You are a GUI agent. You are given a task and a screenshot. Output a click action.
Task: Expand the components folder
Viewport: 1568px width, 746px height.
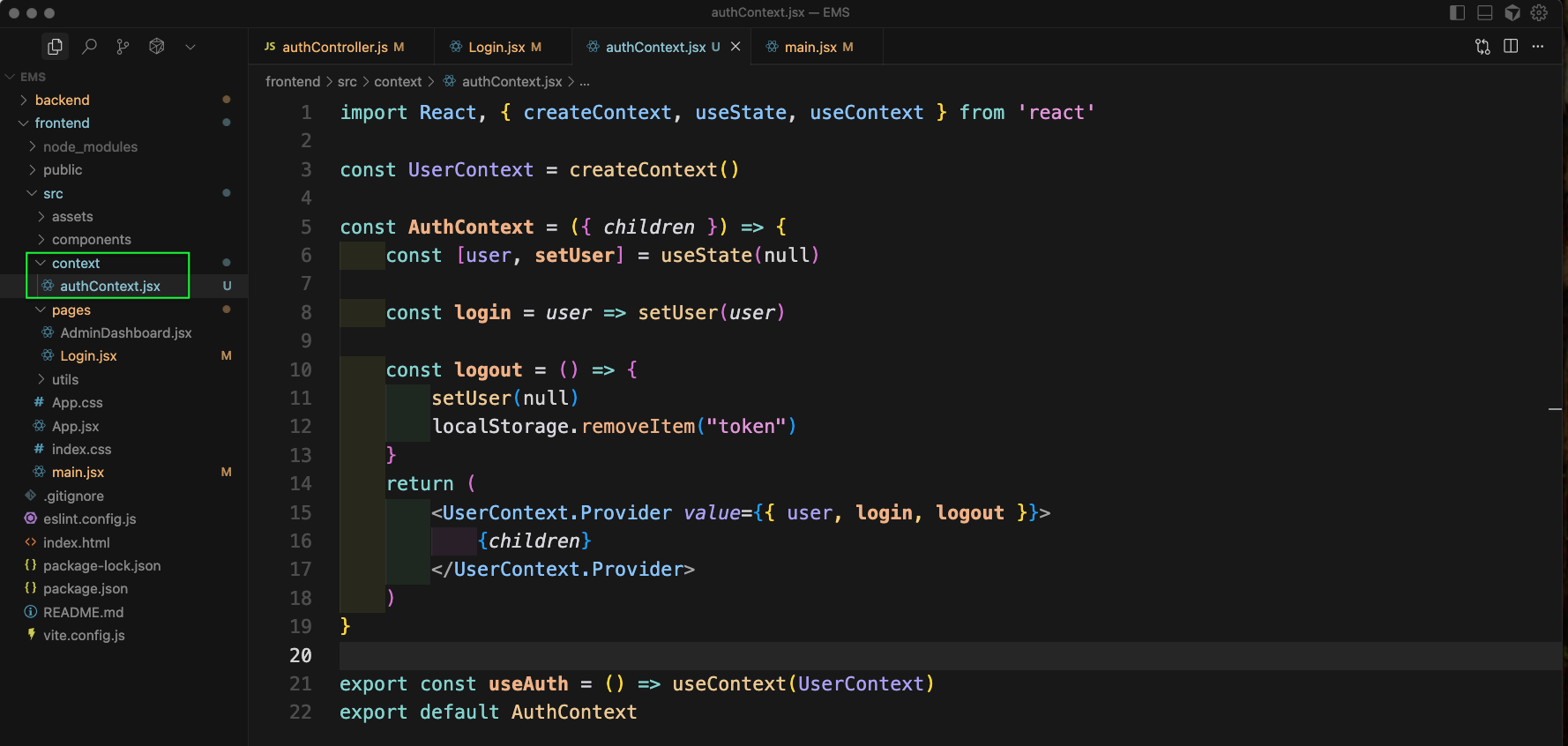41,239
